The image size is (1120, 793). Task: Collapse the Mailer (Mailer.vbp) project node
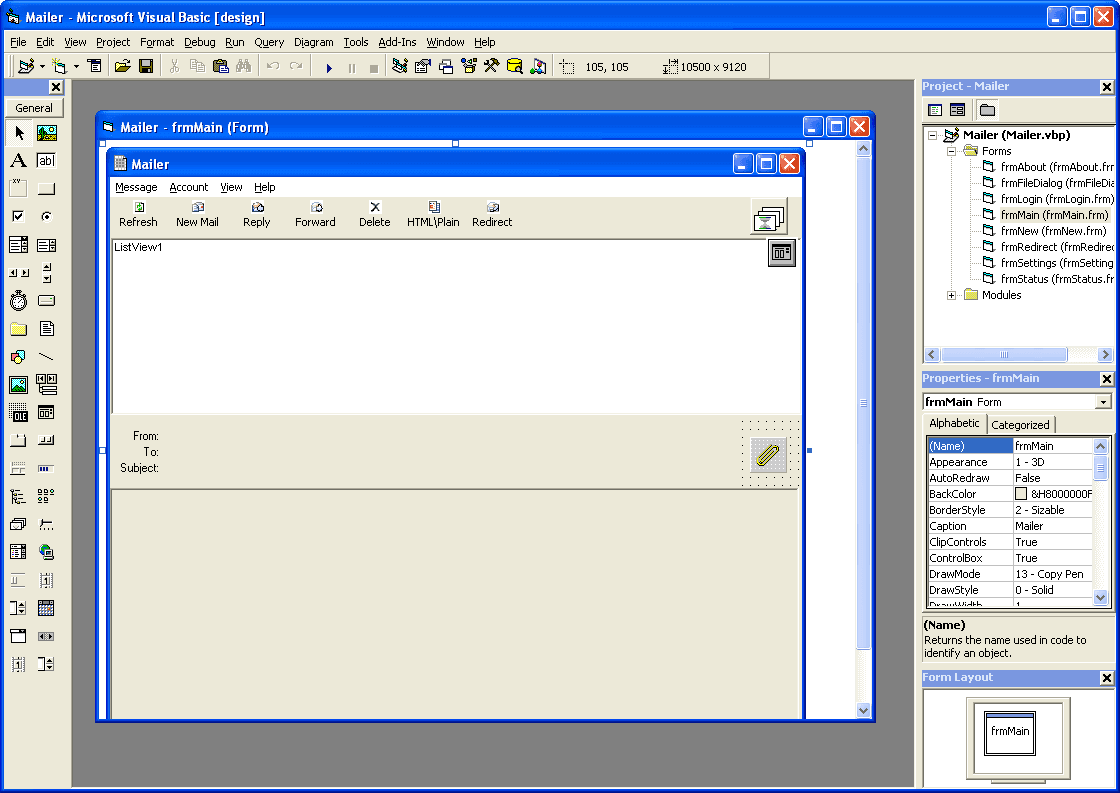point(932,135)
